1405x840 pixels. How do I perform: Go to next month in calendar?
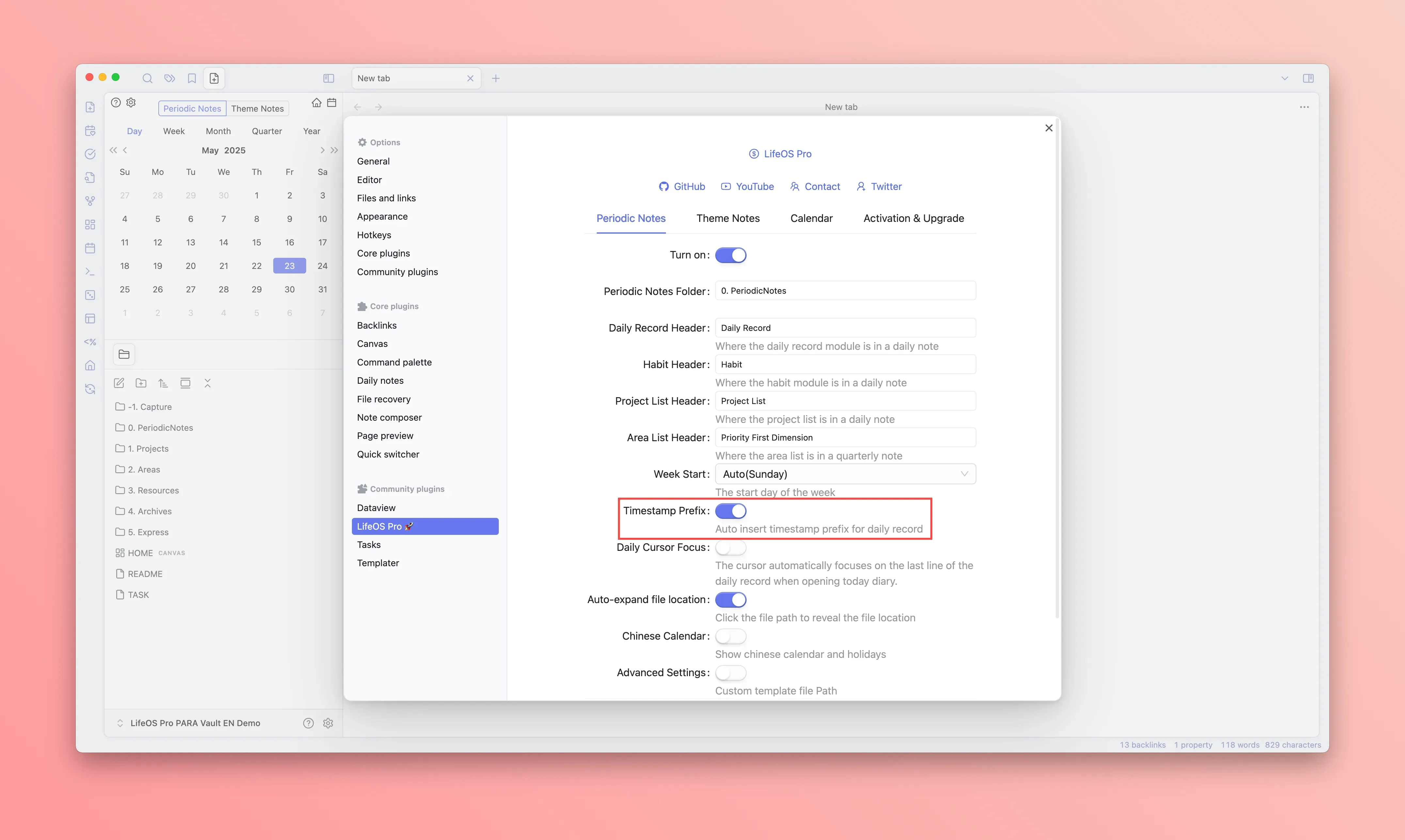[322, 150]
